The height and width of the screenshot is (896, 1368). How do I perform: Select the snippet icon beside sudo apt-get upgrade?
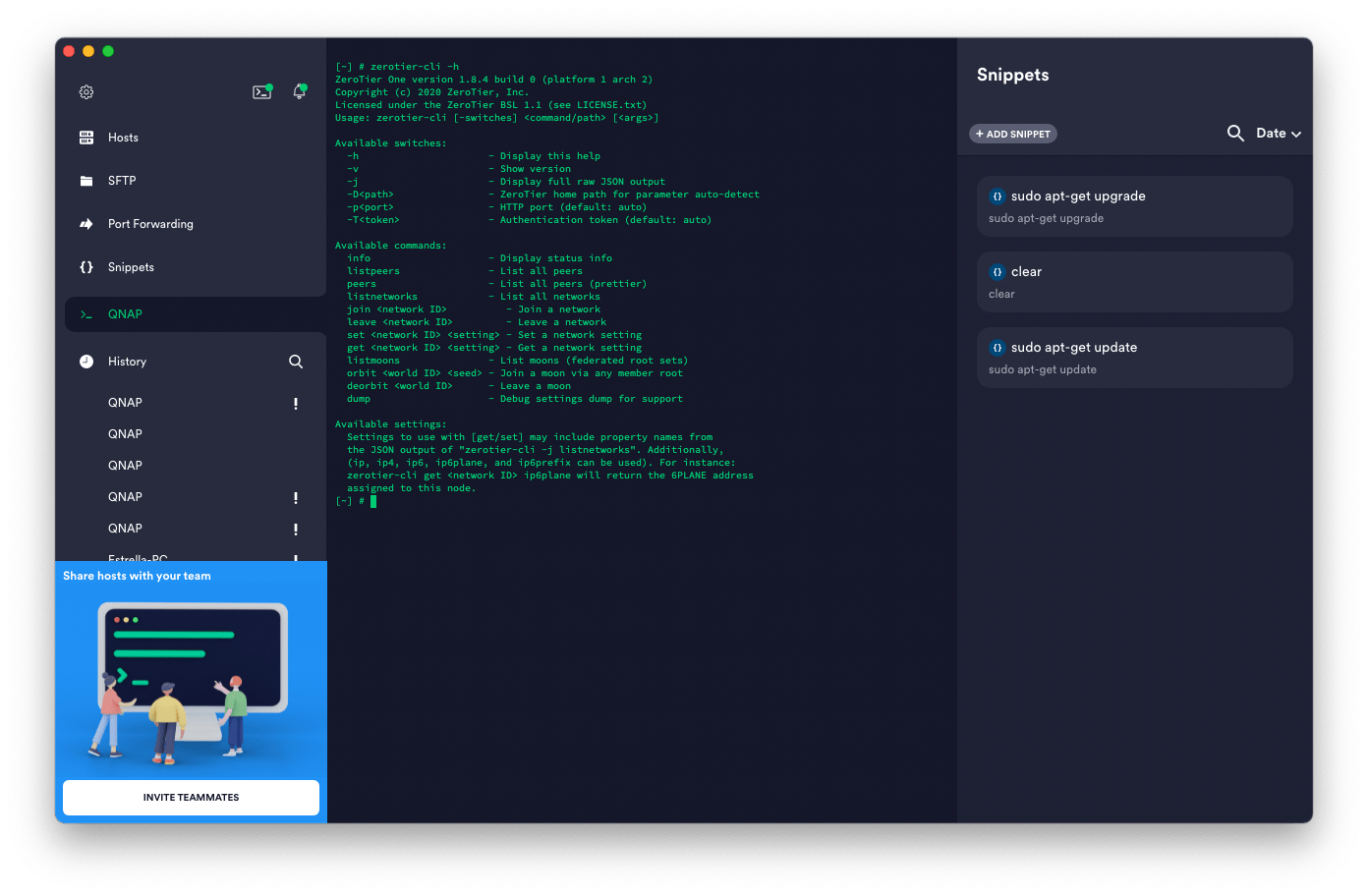point(997,196)
